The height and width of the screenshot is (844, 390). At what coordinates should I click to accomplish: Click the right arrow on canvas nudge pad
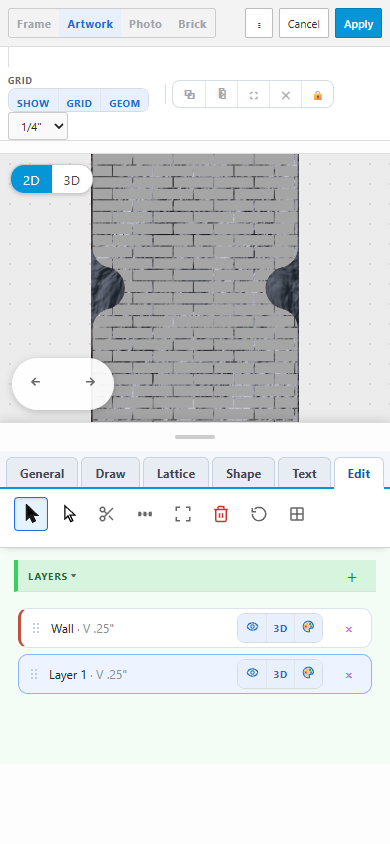click(x=90, y=382)
